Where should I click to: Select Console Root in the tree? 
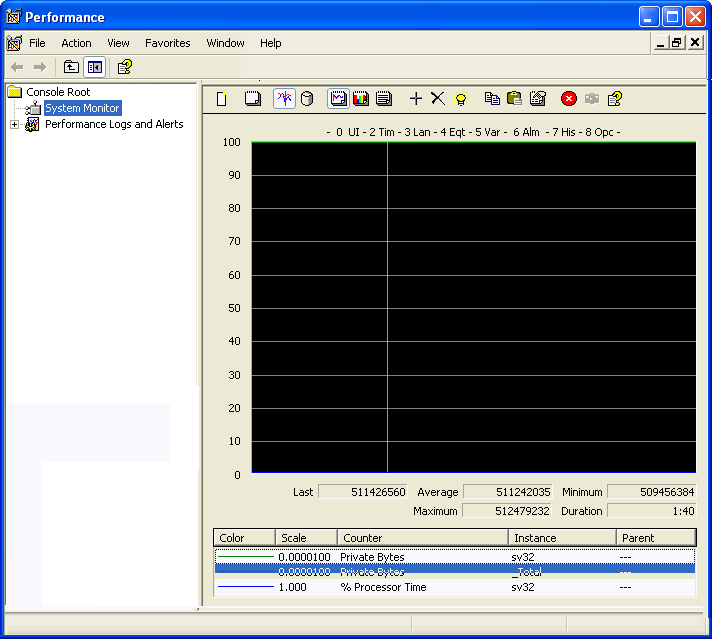(x=58, y=92)
